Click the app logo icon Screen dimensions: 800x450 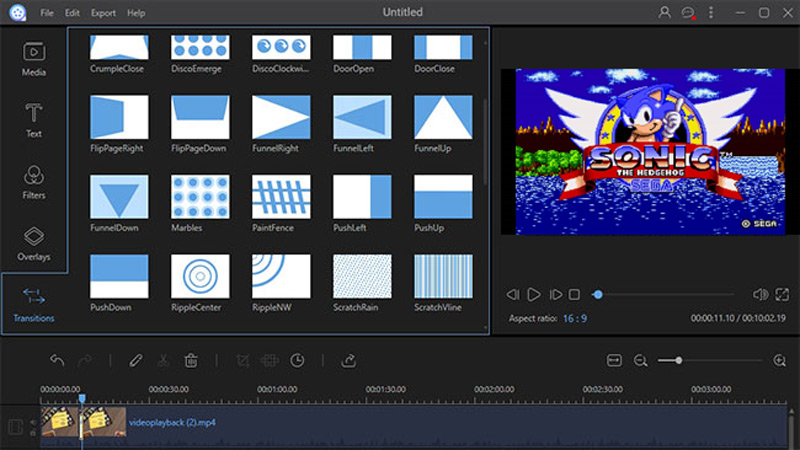(18, 12)
